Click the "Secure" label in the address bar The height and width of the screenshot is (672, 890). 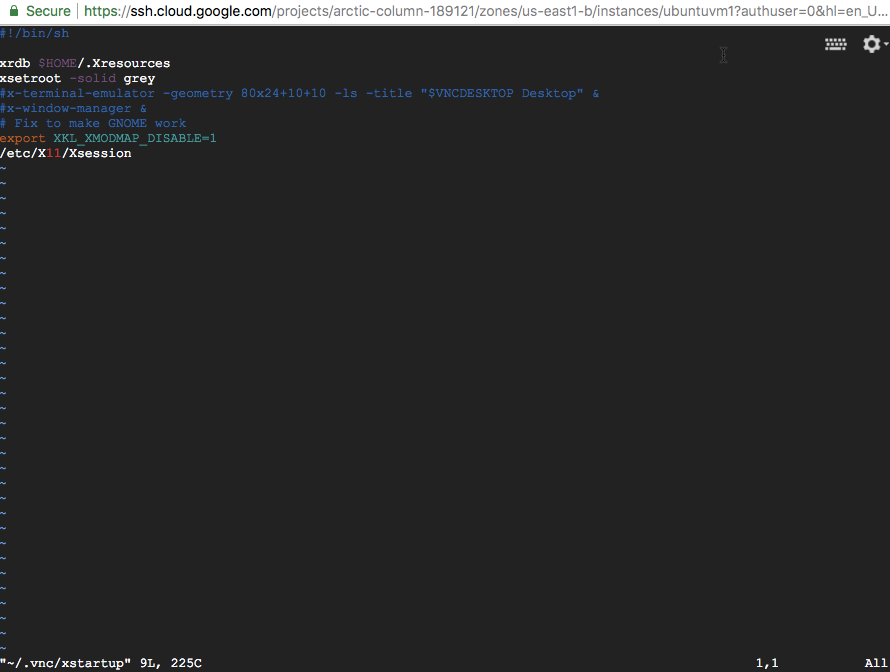[48, 11]
